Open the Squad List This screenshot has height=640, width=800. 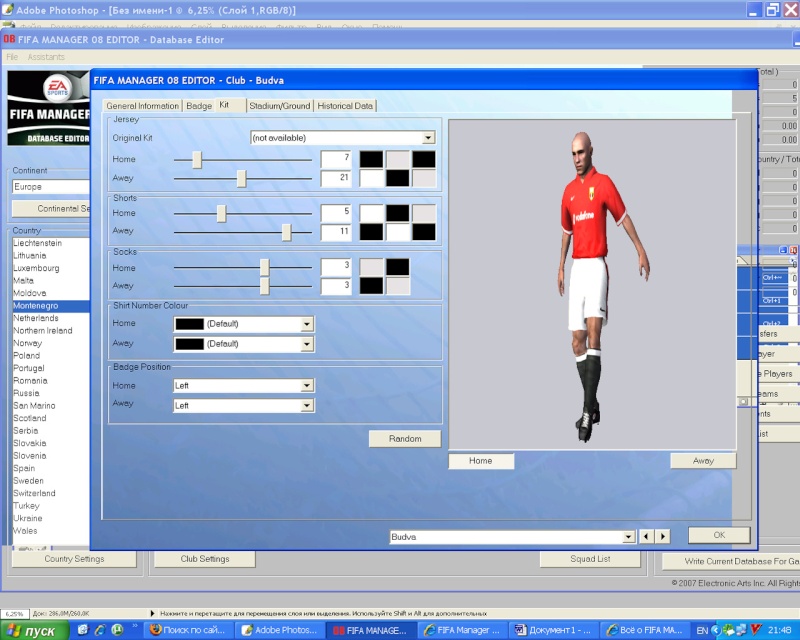[x=590, y=559]
